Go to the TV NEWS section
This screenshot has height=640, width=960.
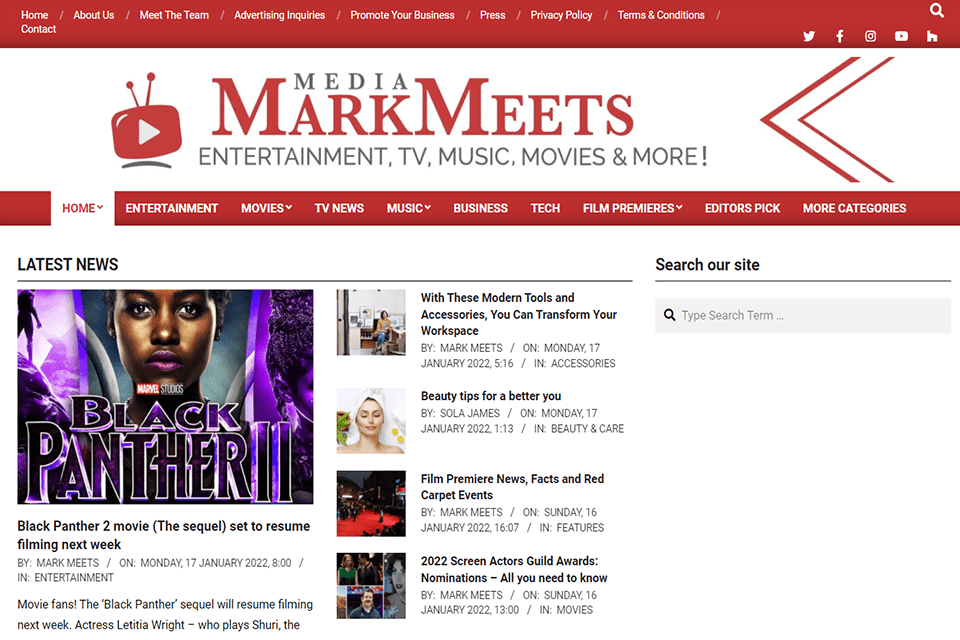point(339,208)
